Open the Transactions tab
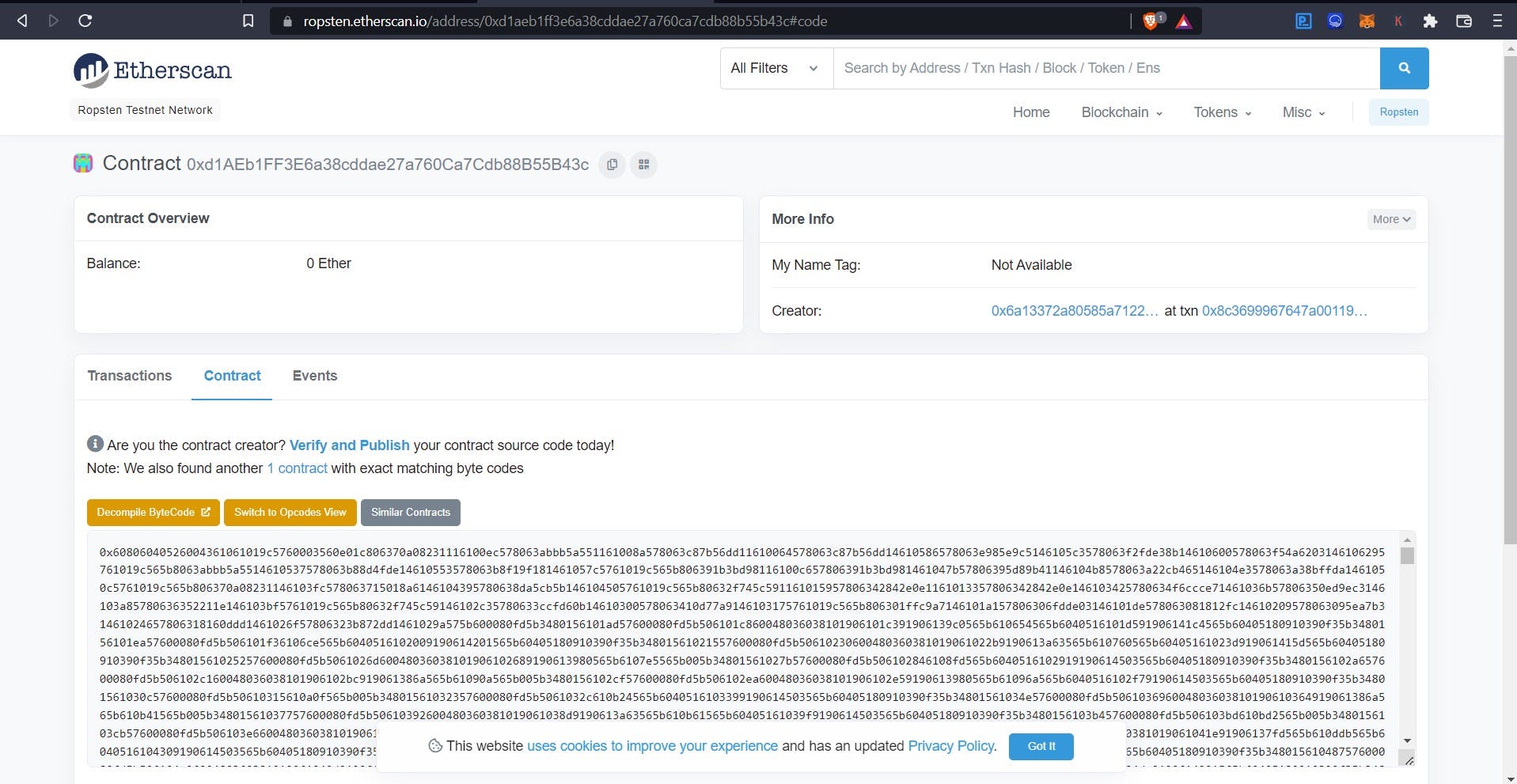 [x=129, y=376]
